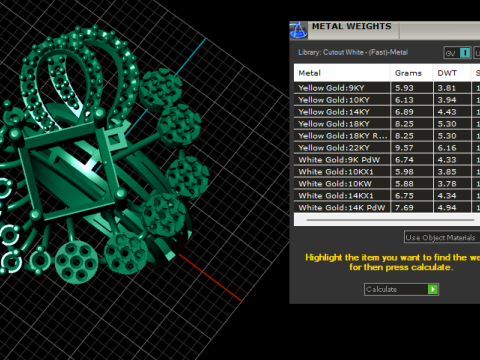Click the 6.13 grams value for 10KY
480x360 pixels.
[x=404, y=100]
